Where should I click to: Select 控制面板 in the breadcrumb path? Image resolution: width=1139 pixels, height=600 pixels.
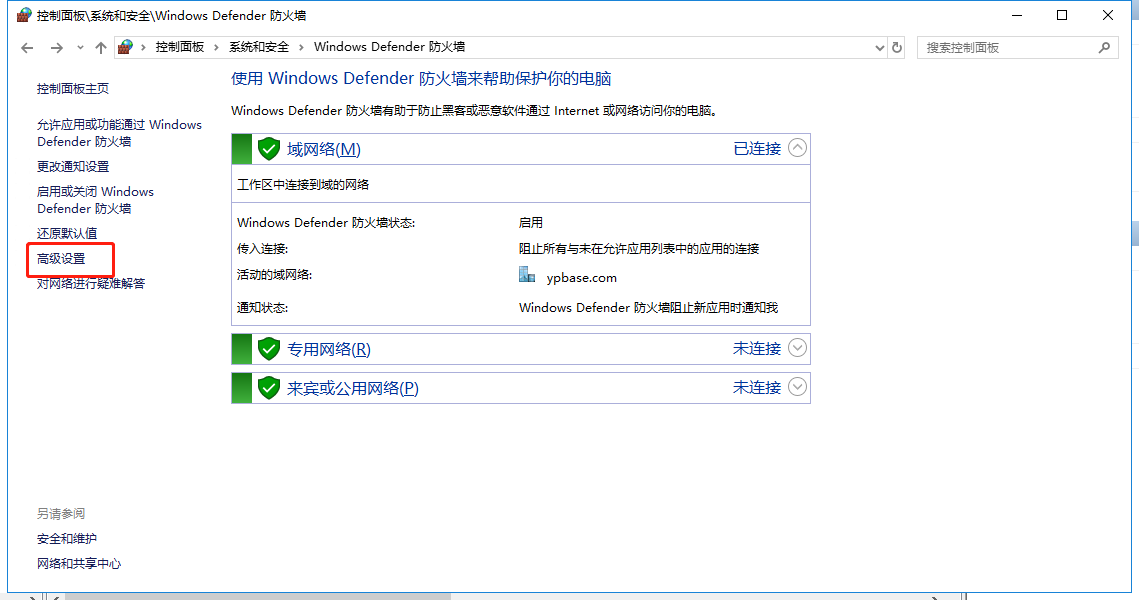tap(179, 47)
